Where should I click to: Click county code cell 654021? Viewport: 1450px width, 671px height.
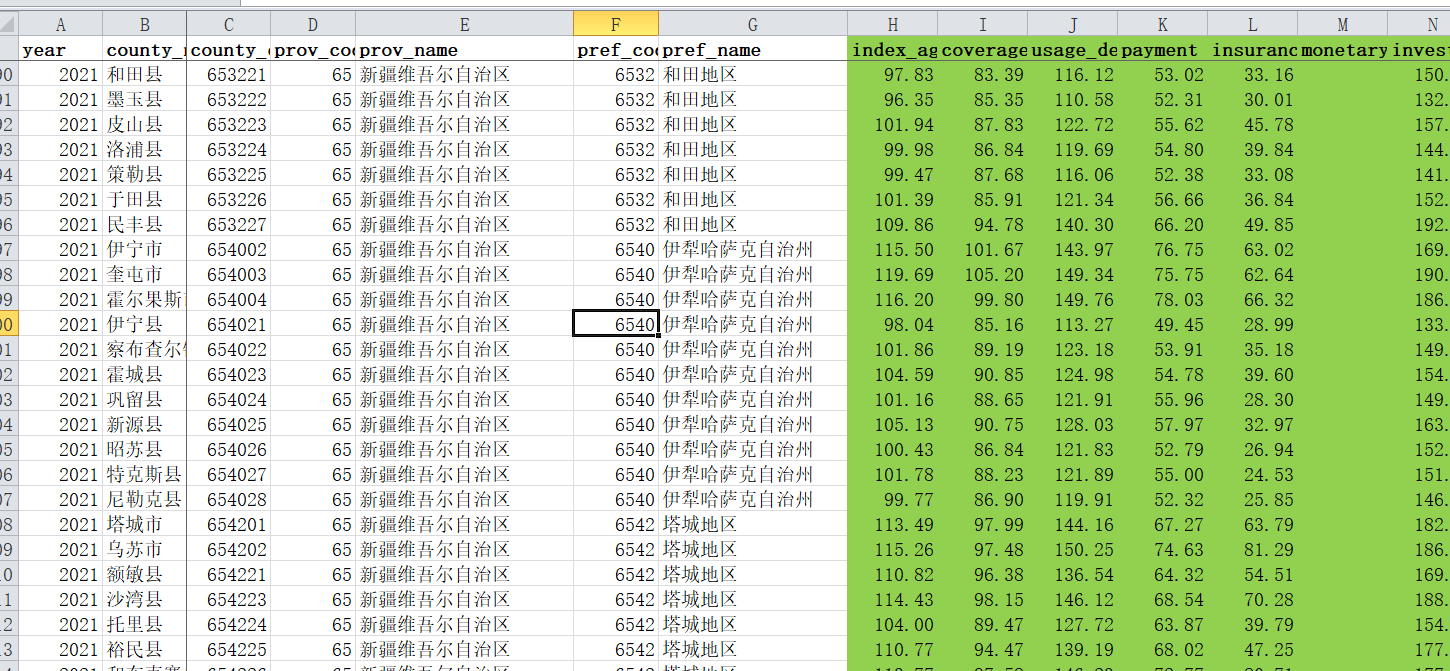[x=229, y=324]
